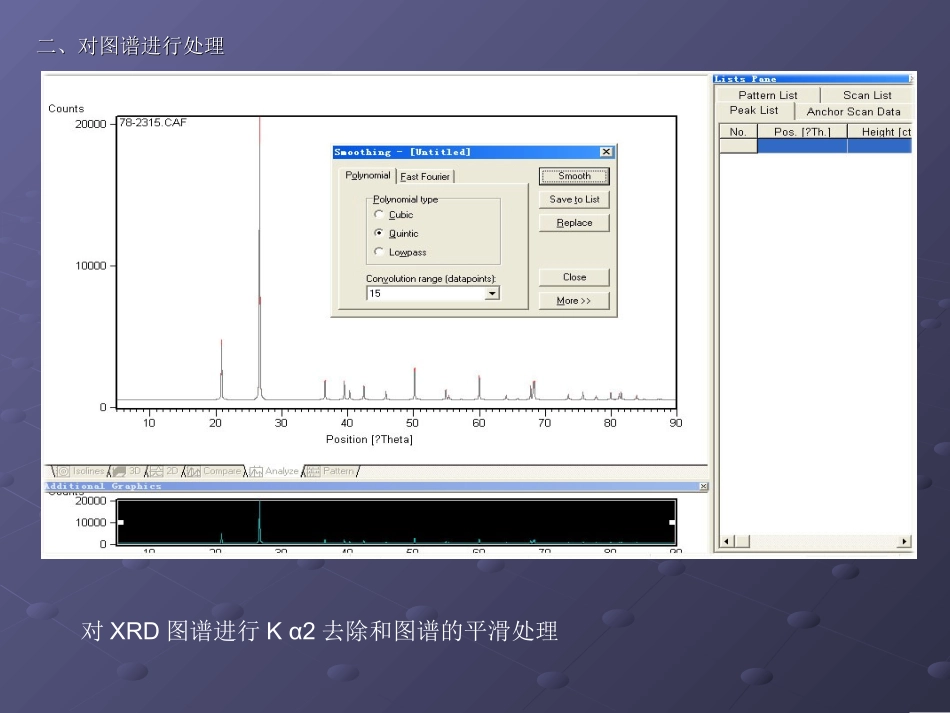
Task: Switch to the 3D view tab
Action: (x=127, y=471)
